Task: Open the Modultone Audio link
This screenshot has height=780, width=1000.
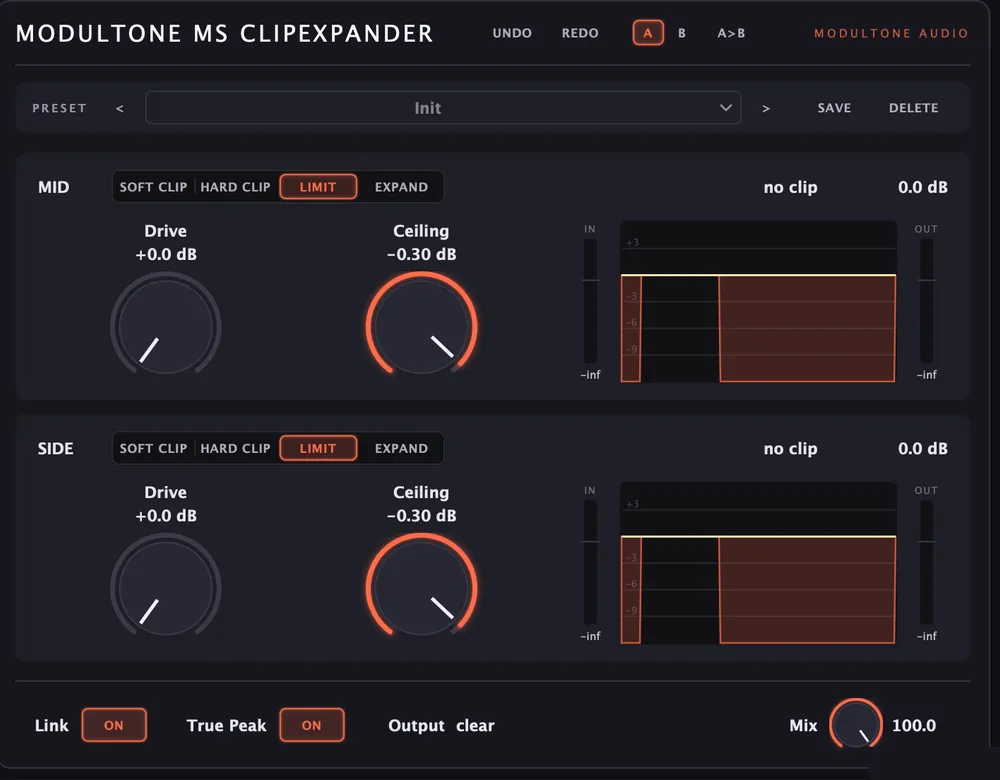Action: [891, 33]
